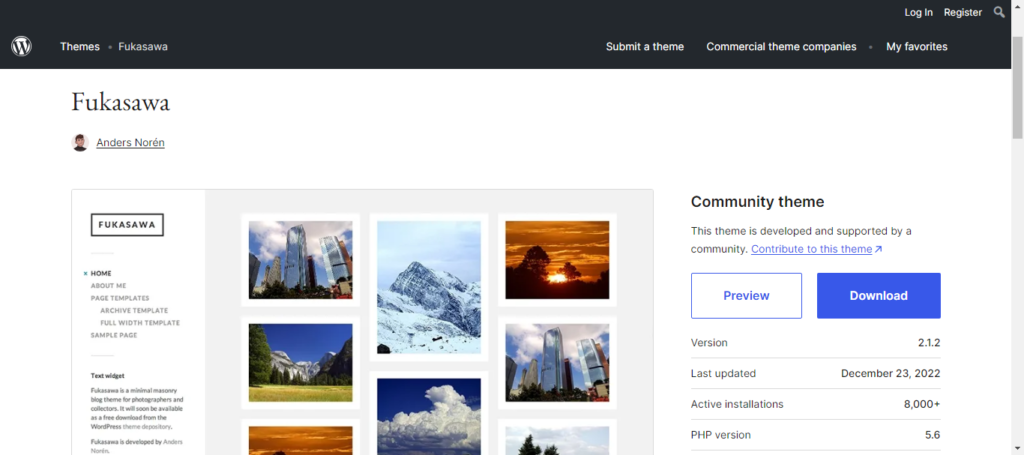This screenshot has height=455, width=1024.
Task: Click Anders Norén's avatar picture
Action: point(80,142)
